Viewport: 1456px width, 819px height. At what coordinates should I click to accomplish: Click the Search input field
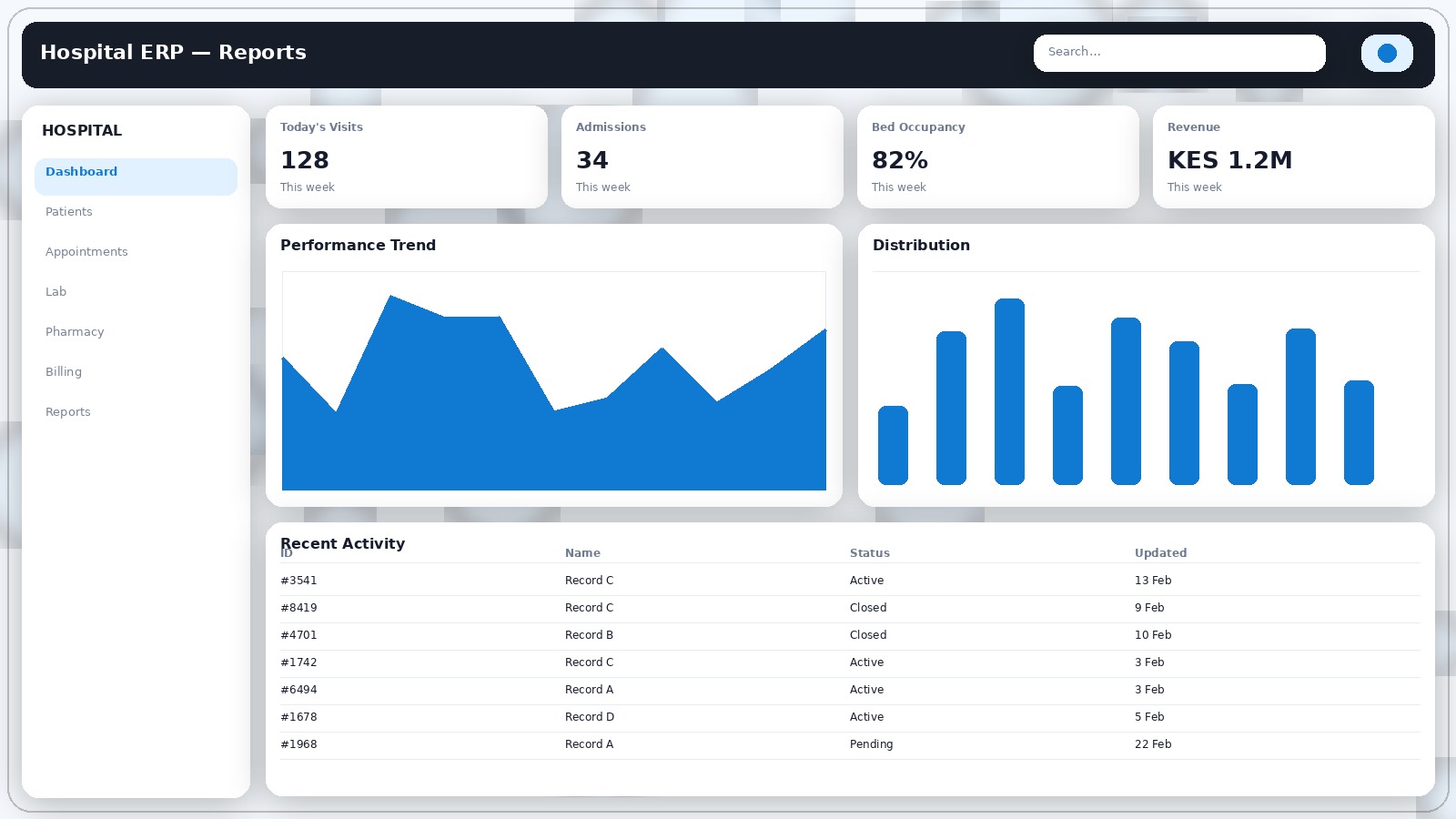(1178, 53)
